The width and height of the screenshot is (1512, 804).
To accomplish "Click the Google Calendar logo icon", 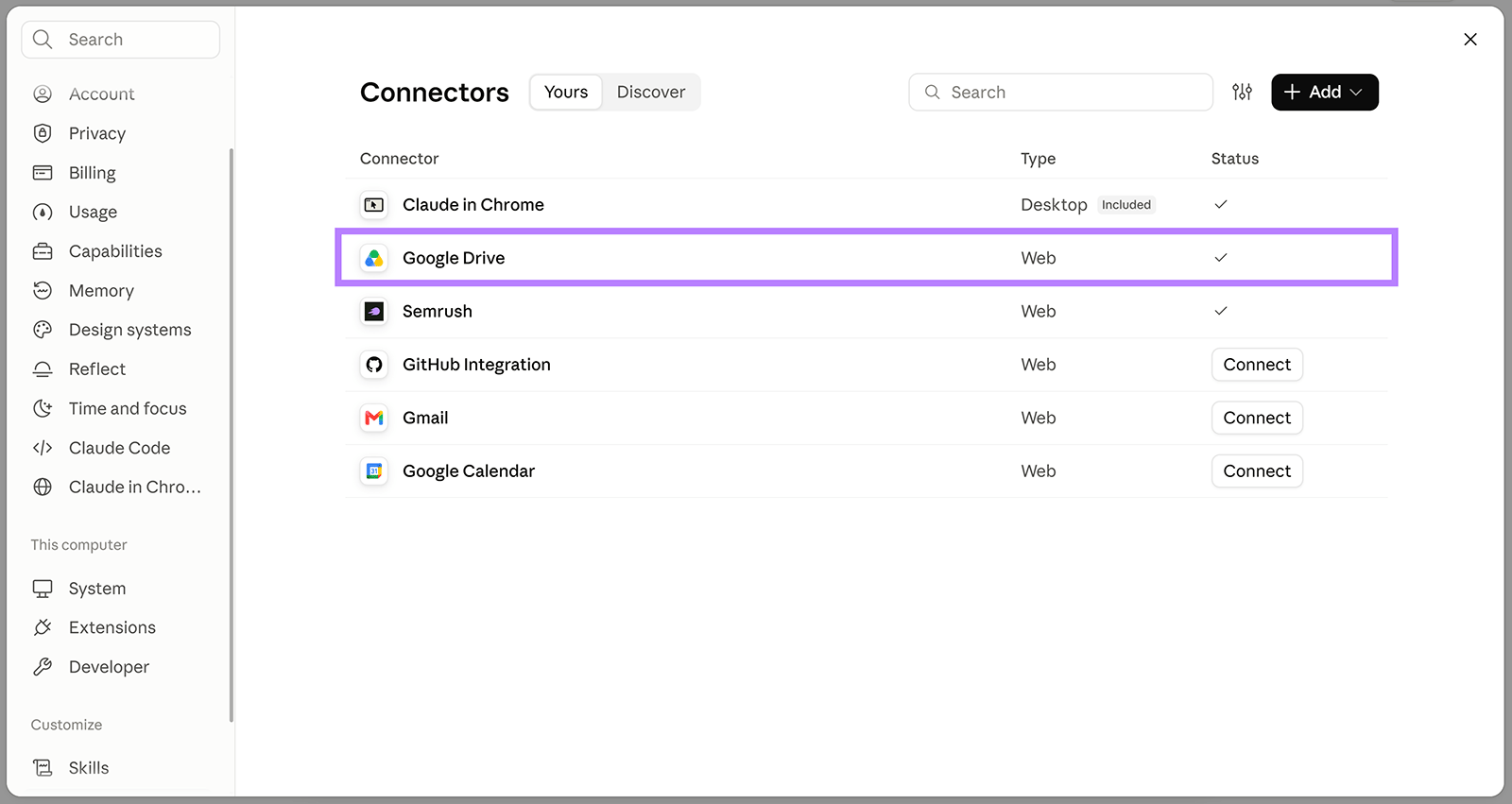I will click(374, 470).
